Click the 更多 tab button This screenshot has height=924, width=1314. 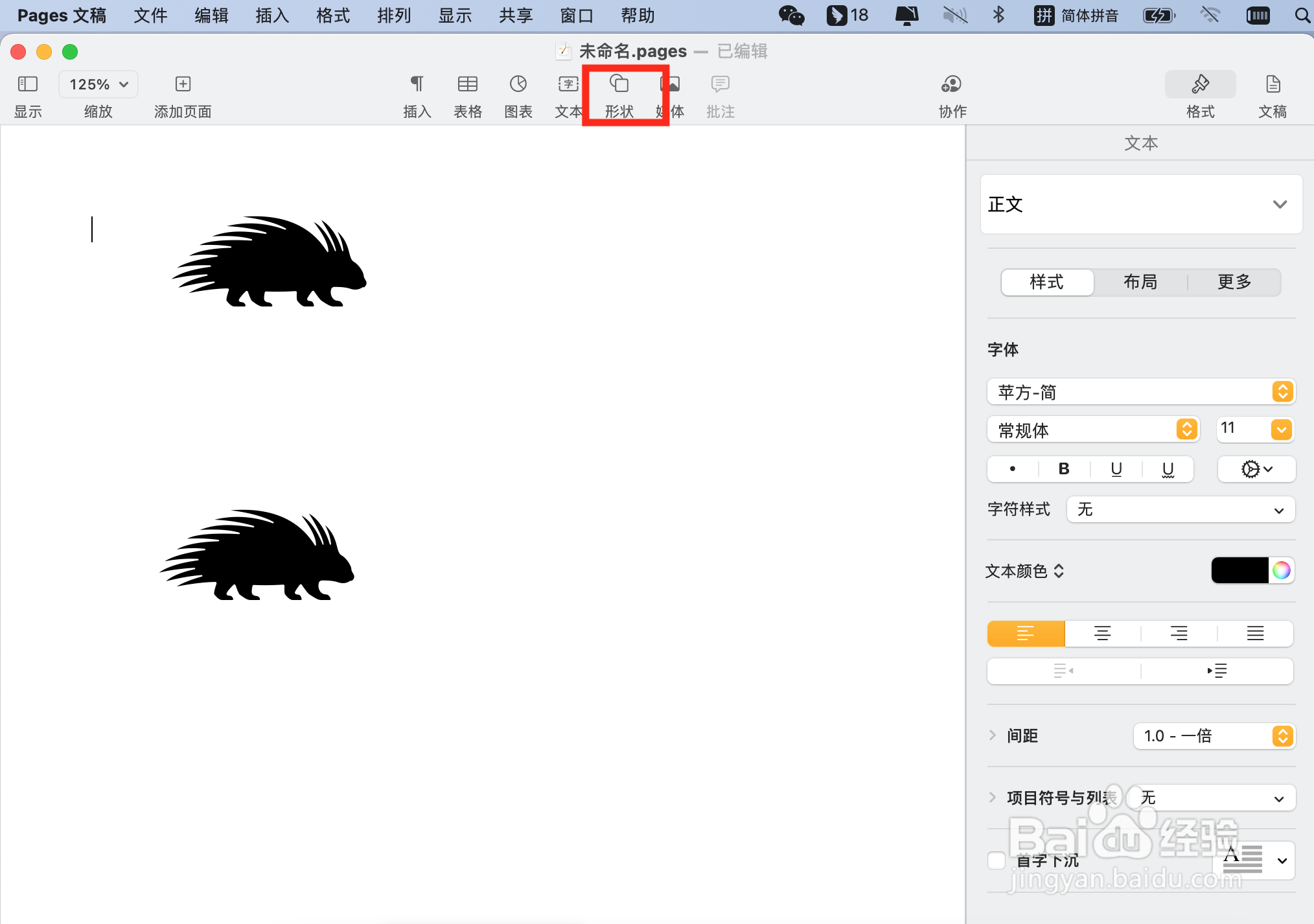(x=1234, y=282)
